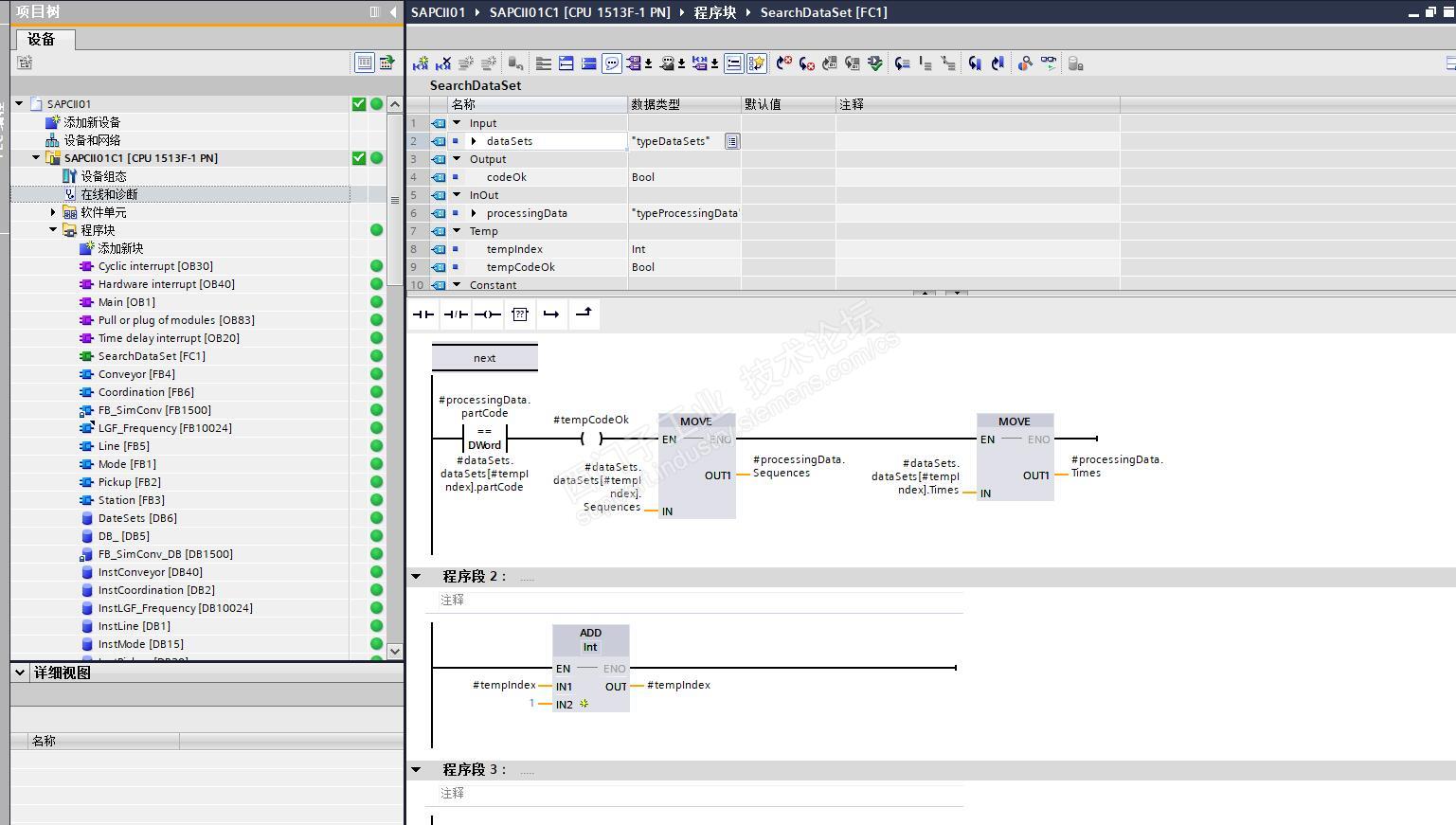This screenshot has width=1456, height=825.
Task: Click the Main [OB1] block icon
Action: [86, 302]
